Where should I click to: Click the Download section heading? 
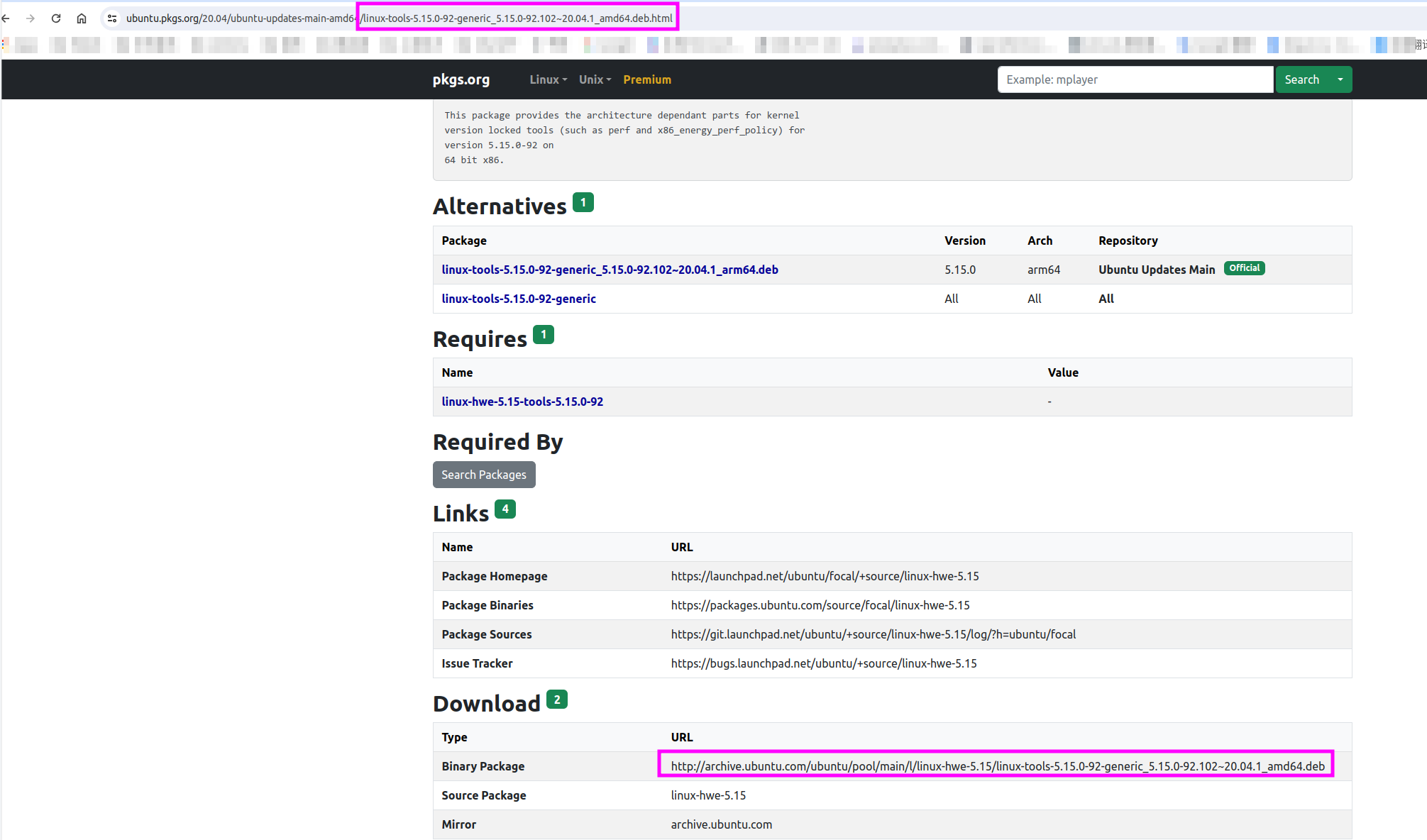click(x=487, y=704)
